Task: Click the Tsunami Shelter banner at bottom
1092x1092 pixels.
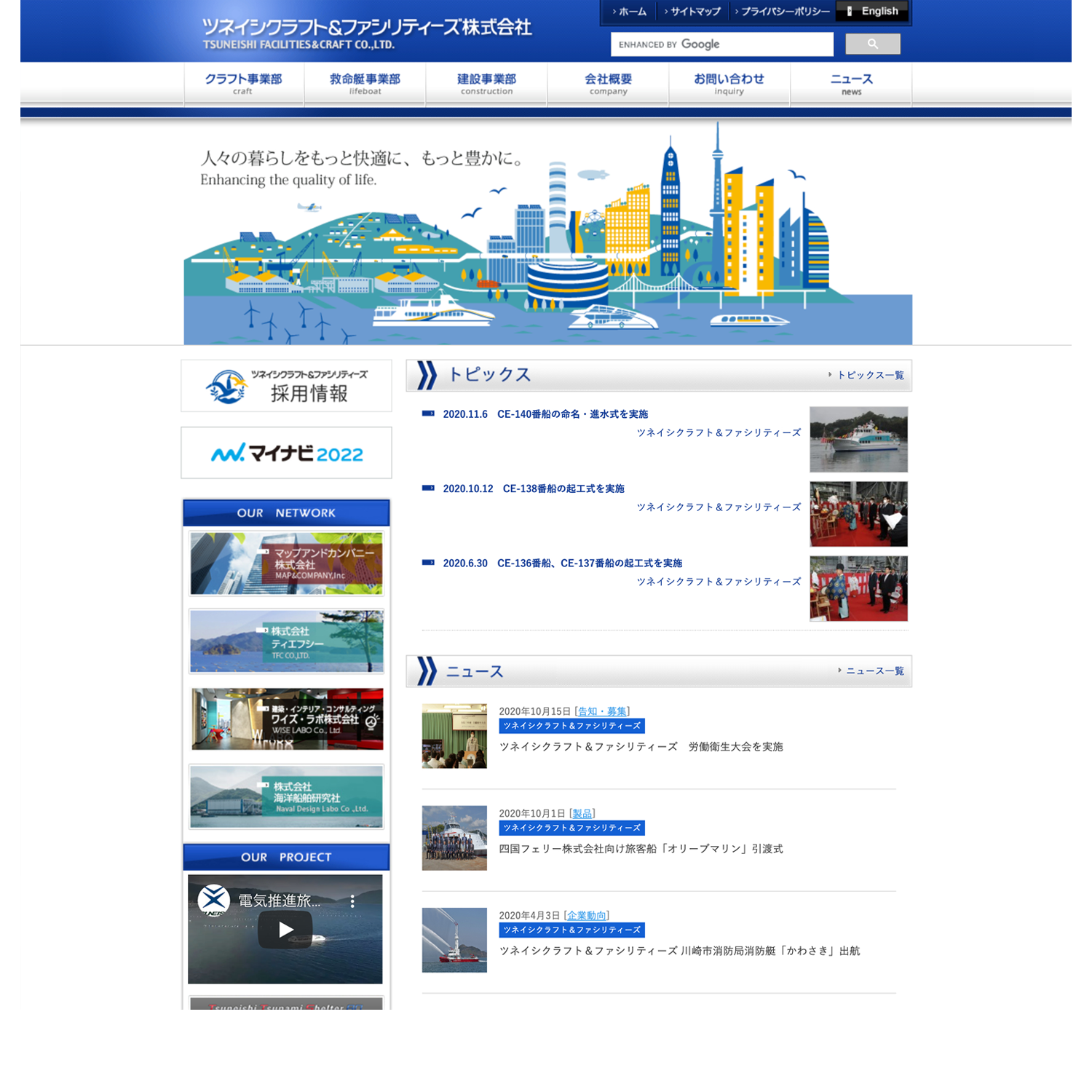Action: pos(286,1003)
